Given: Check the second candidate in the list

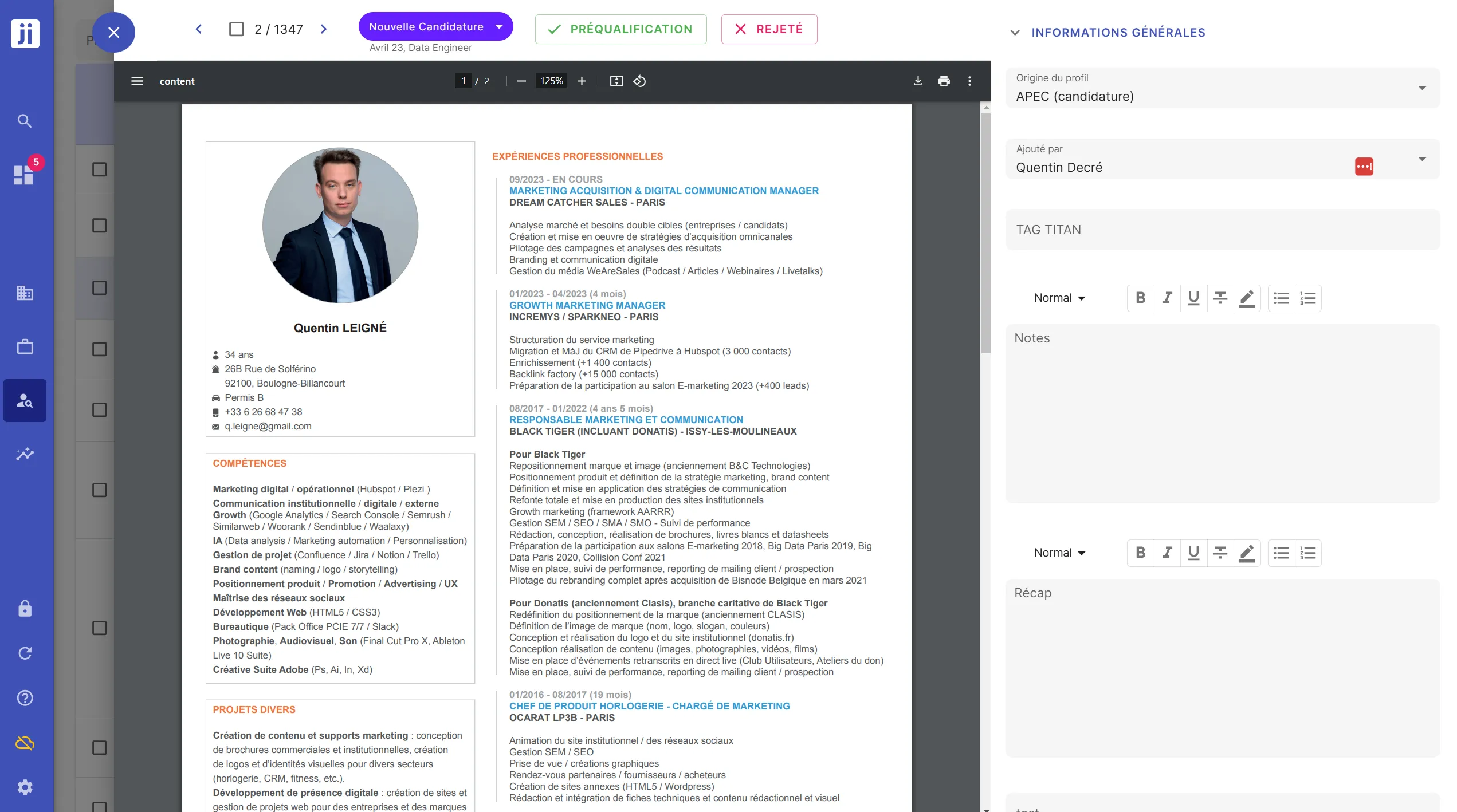Looking at the screenshot, I should (99, 225).
